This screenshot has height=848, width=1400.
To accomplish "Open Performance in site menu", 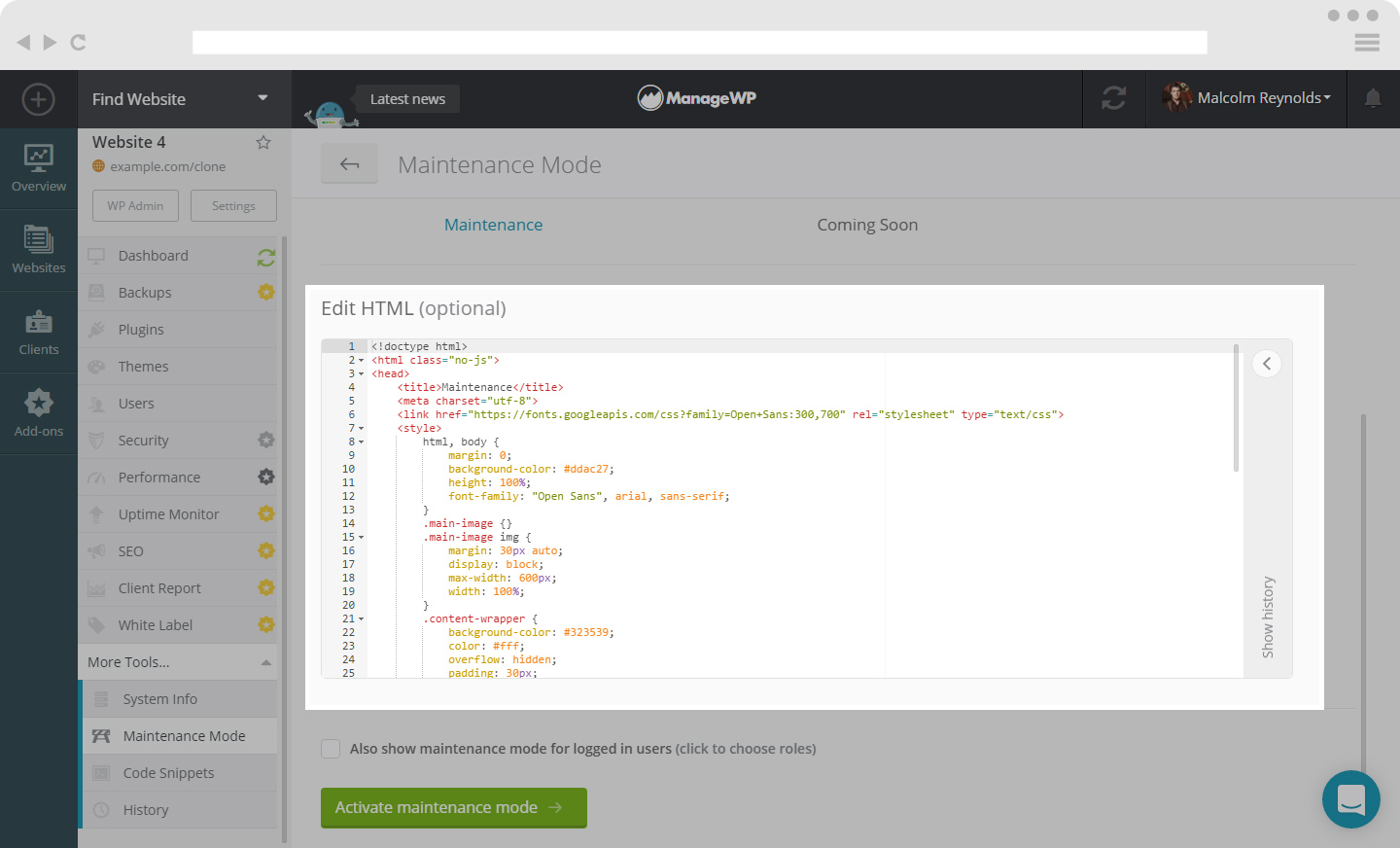I will coord(159,477).
